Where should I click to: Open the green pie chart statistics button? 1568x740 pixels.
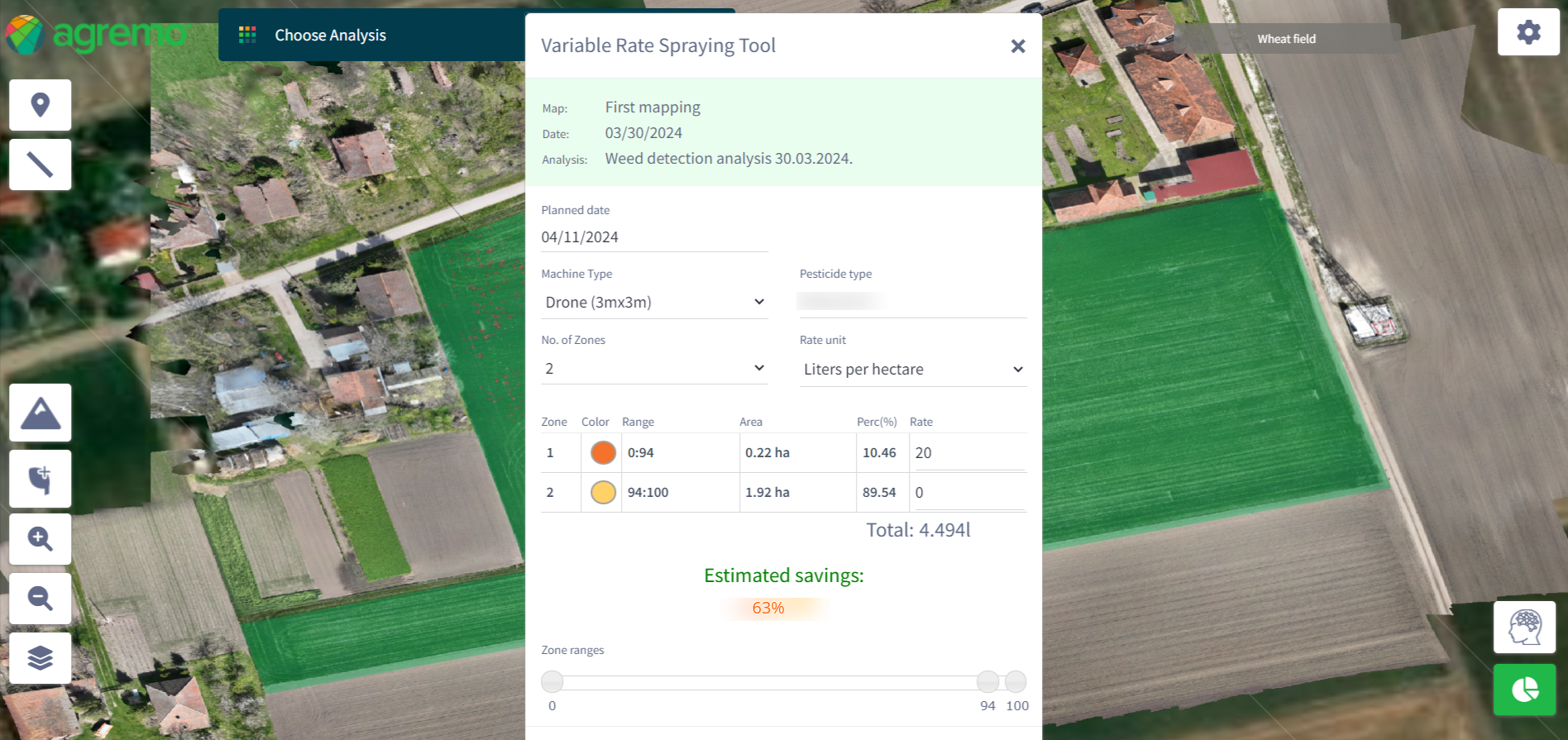1524,690
